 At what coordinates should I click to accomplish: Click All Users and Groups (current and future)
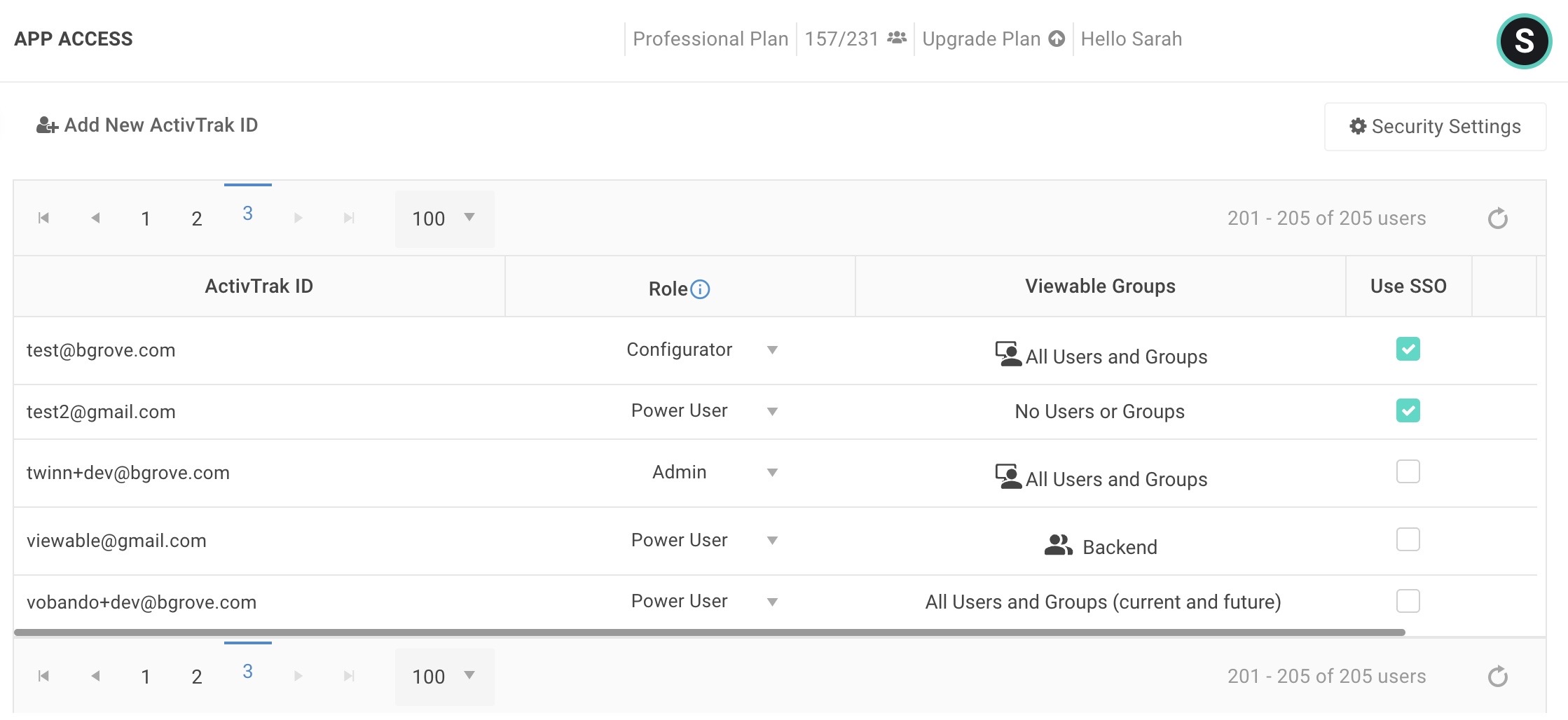tap(1103, 602)
